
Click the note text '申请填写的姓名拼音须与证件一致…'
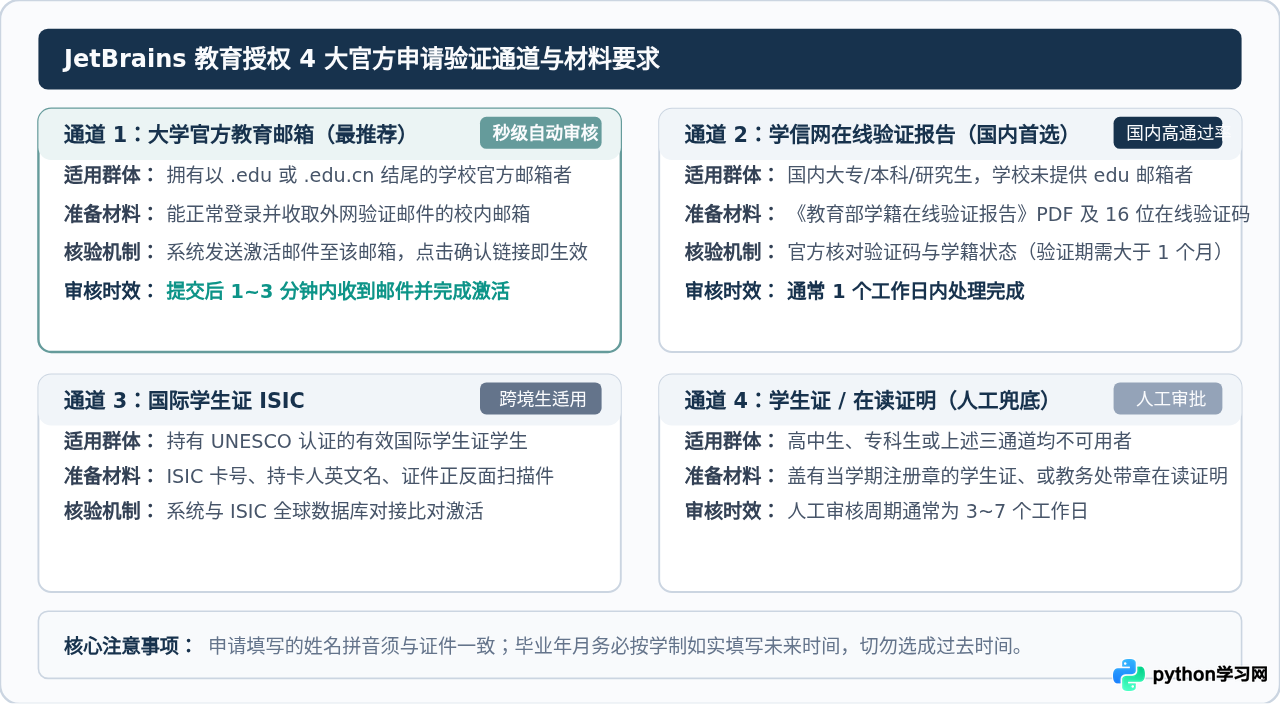click(617, 645)
